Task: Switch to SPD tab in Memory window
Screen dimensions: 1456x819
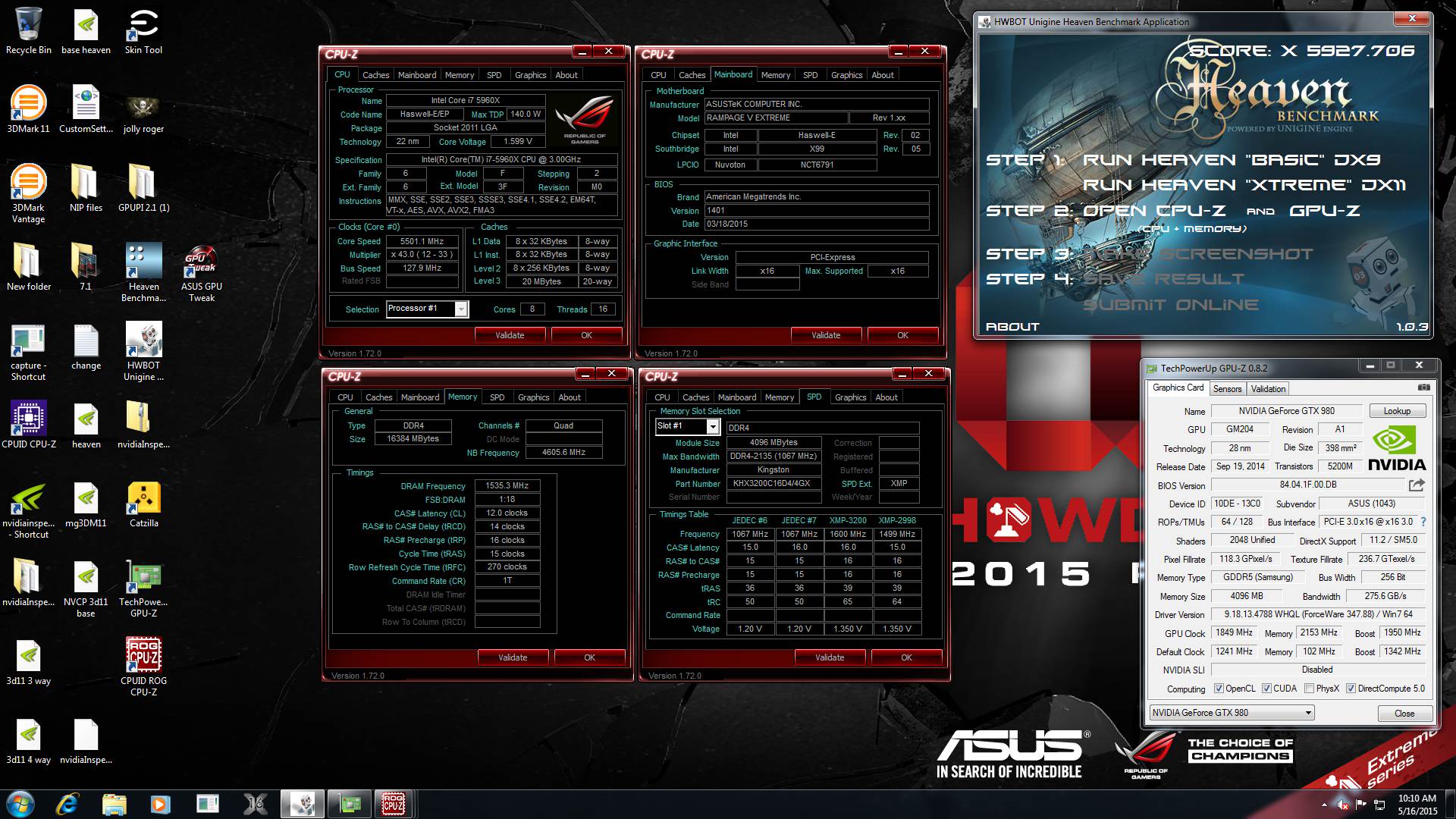Action: pyautogui.click(x=497, y=397)
